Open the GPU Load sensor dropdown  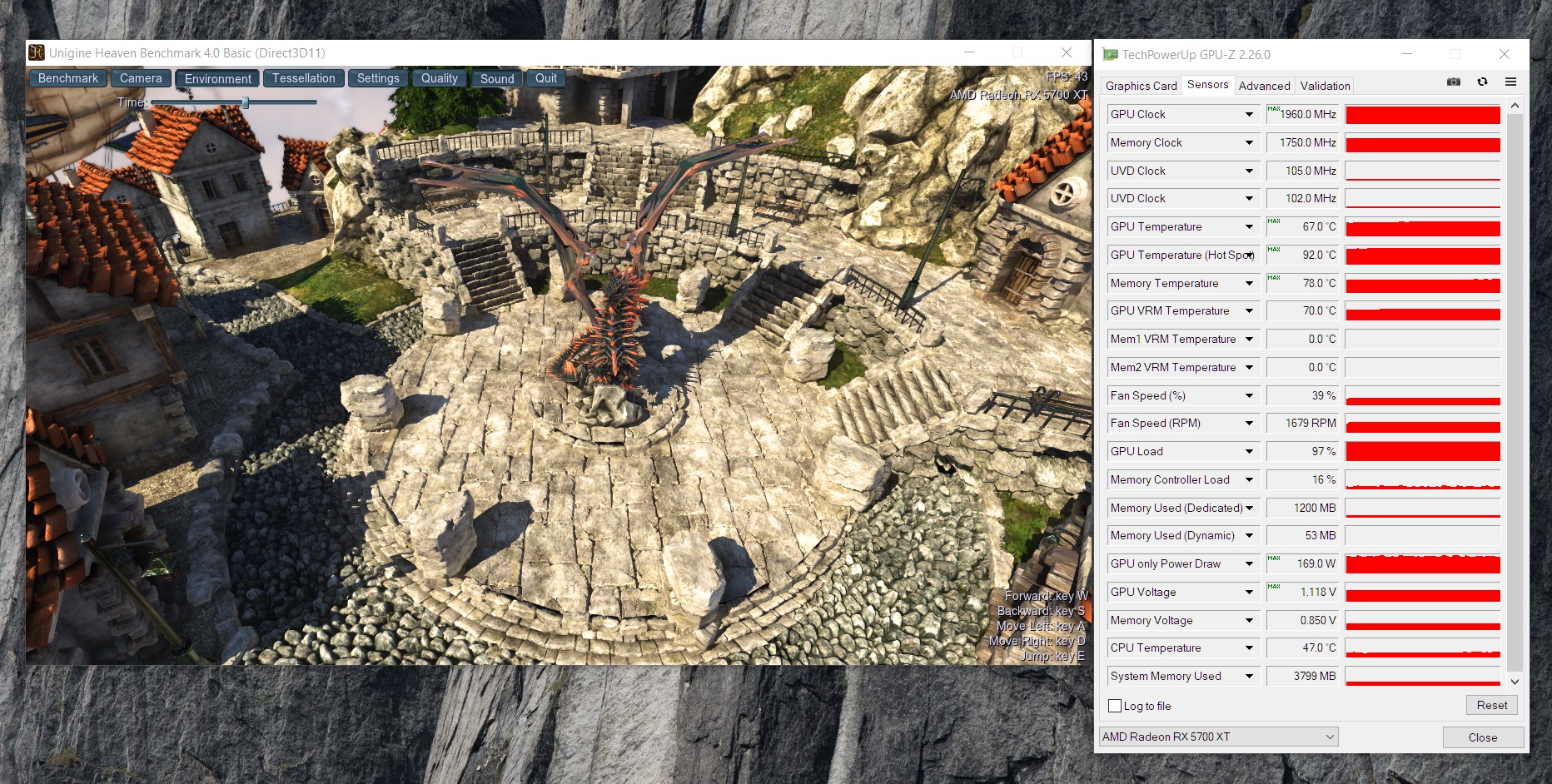tap(1249, 452)
